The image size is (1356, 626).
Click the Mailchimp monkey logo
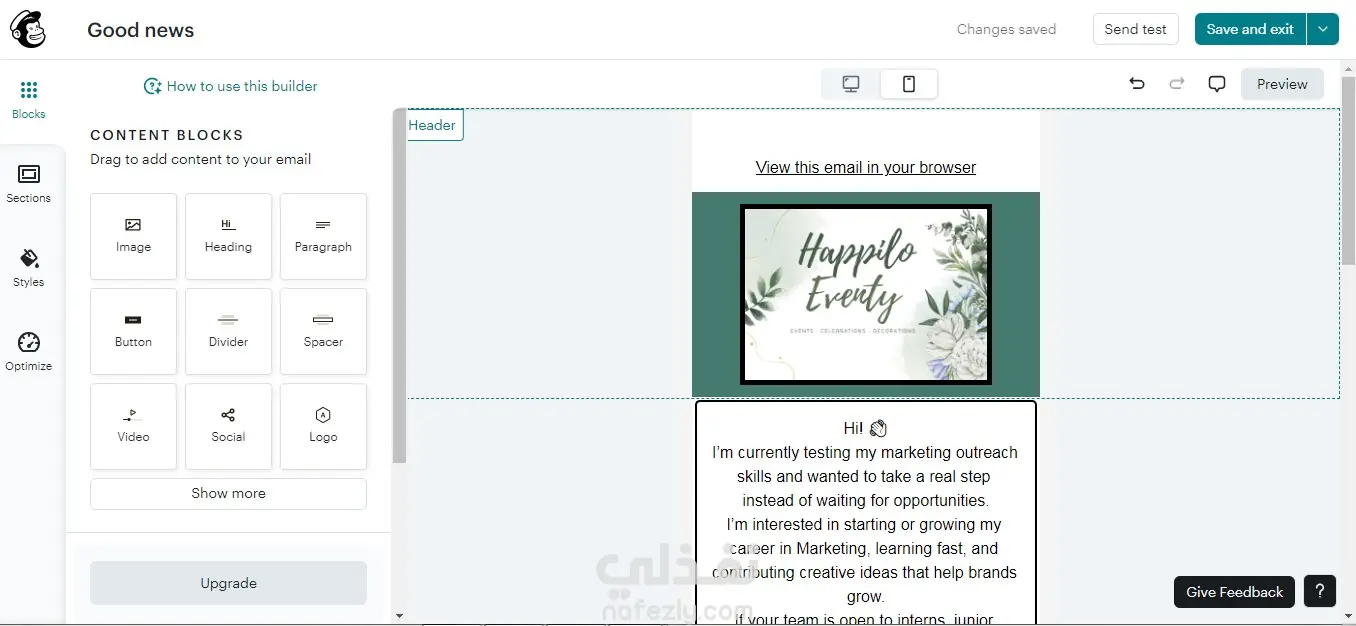tap(28, 29)
